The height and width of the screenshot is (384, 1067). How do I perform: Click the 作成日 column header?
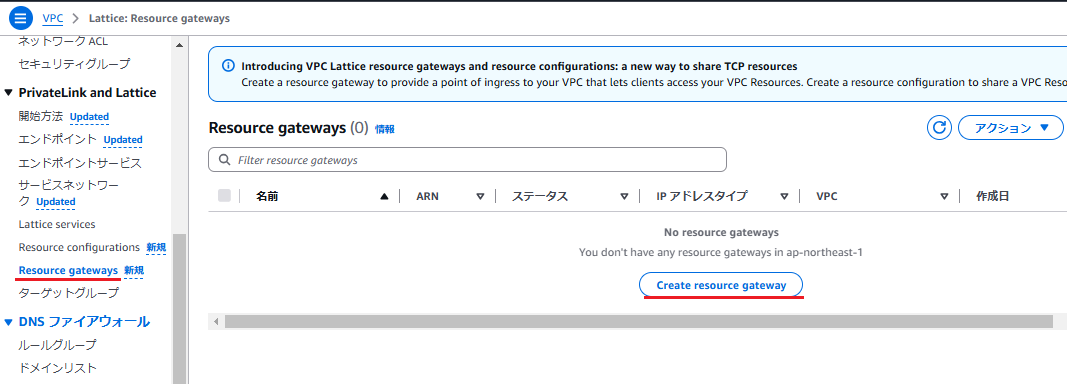pyautogui.click(x=992, y=196)
